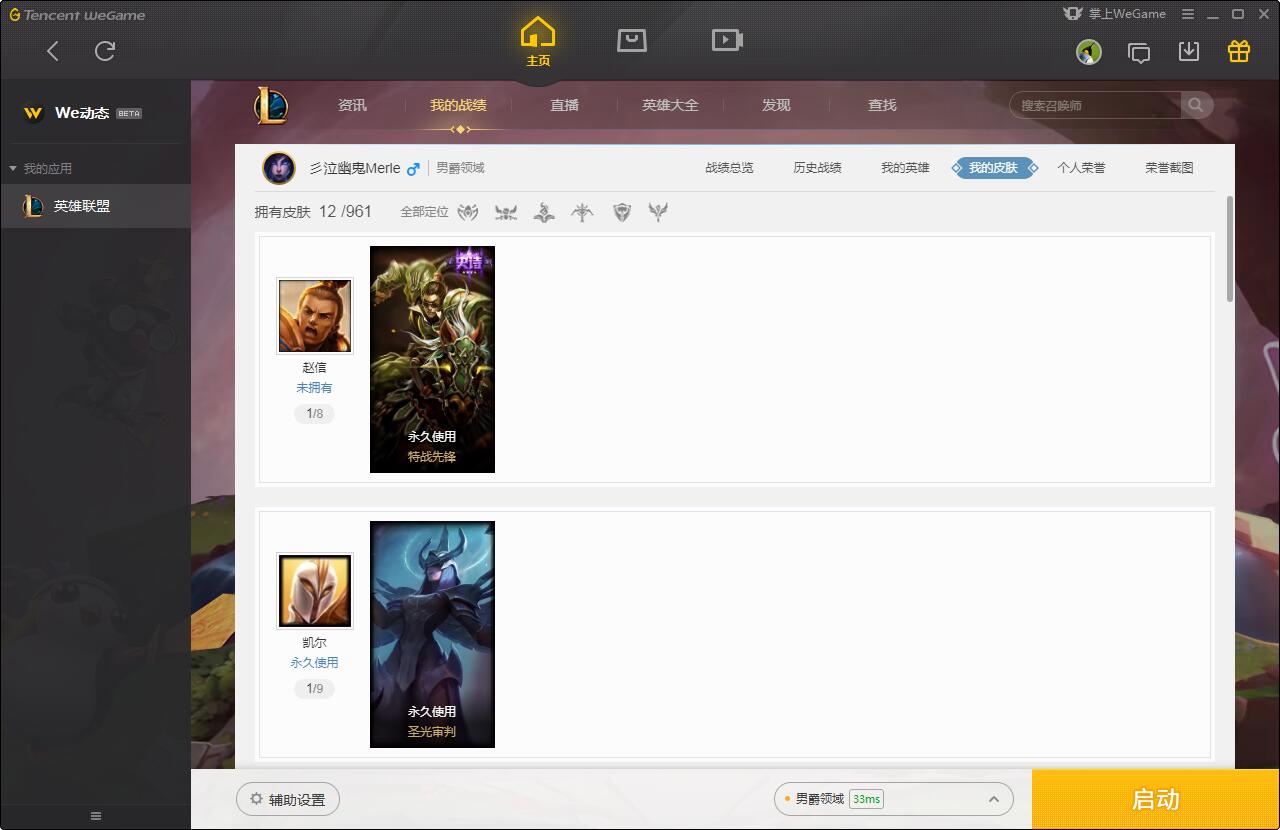Click the yellow gift box icon
The width and height of the screenshot is (1280, 830).
pyautogui.click(x=1239, y=52)
